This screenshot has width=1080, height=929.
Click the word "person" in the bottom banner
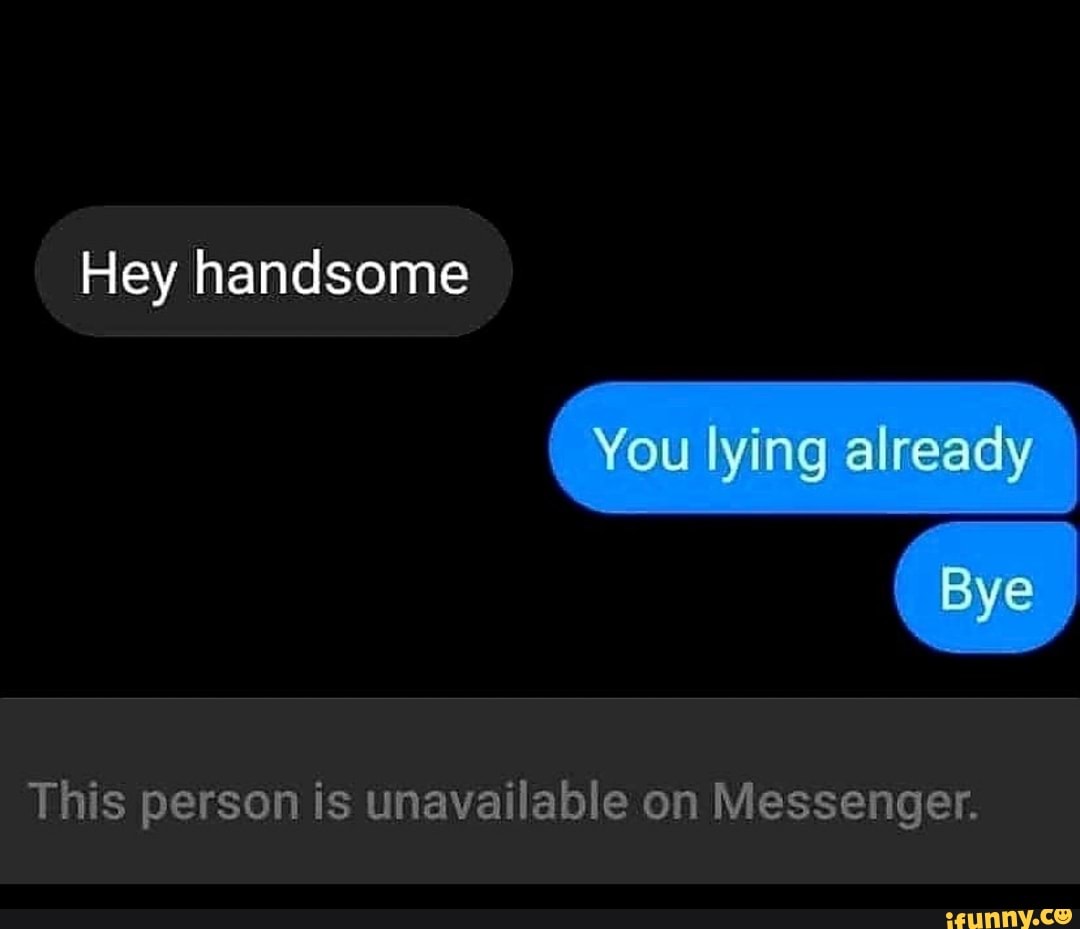[220, 804]
